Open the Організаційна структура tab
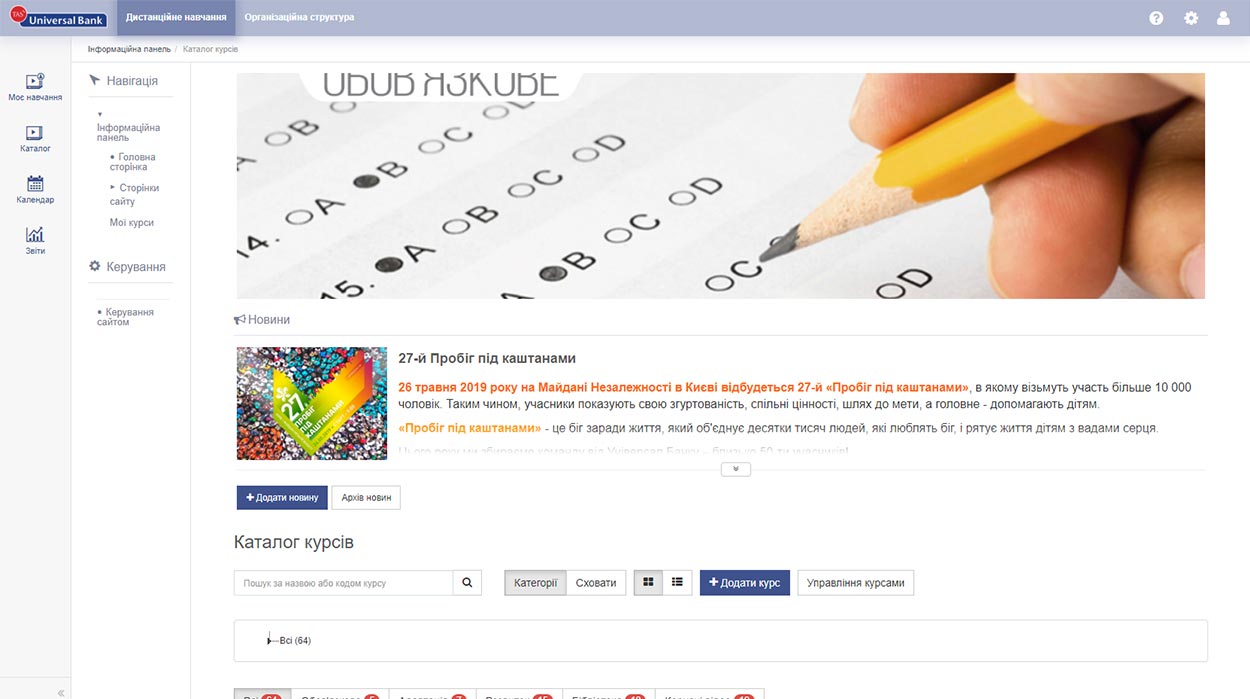Screen dimensions: 1250x699 (x=299, y=18)
